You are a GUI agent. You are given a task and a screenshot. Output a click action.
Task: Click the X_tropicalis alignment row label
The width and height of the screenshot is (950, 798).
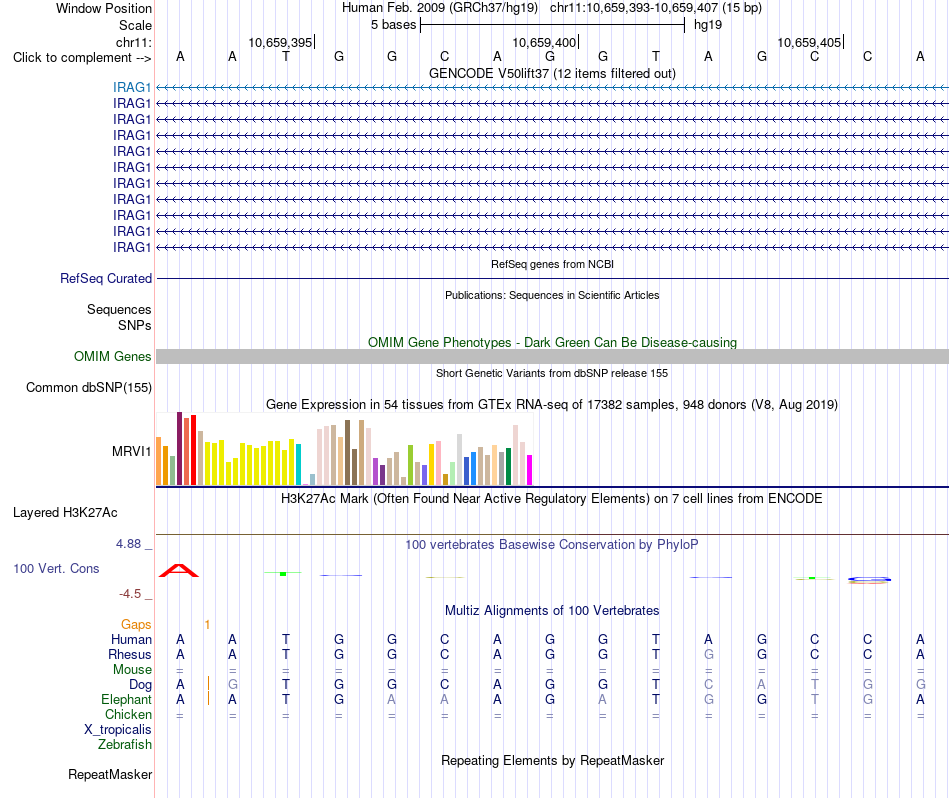point(118,730)
